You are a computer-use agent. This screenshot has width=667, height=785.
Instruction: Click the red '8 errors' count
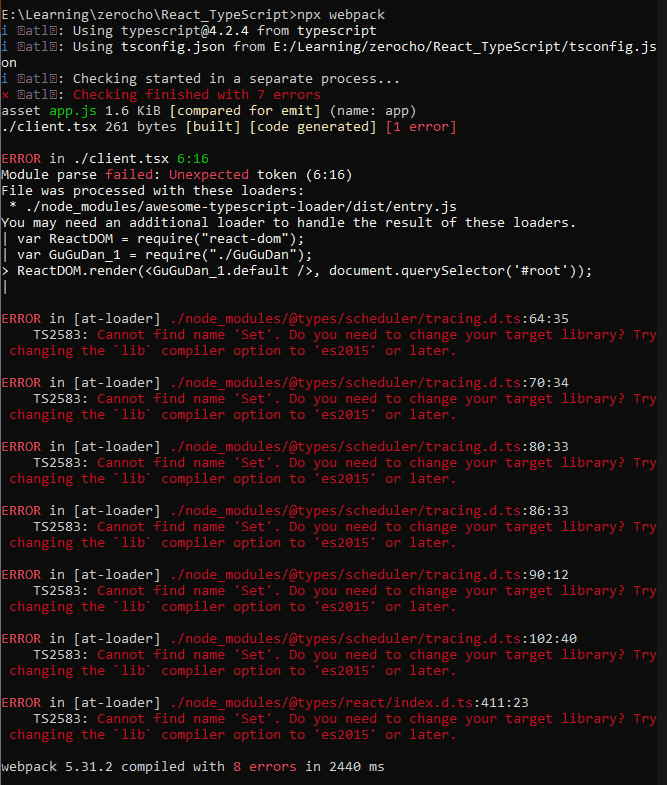click(x=264, y=767)
